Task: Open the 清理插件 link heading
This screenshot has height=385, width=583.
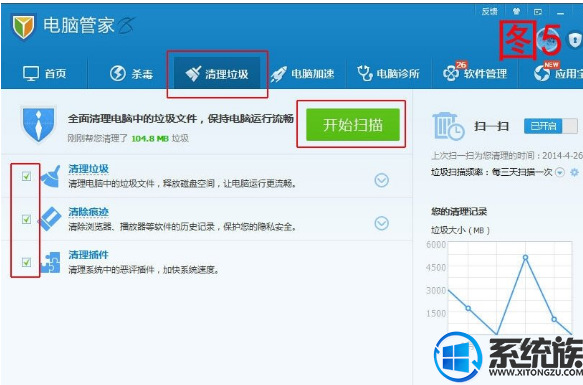Action: pyautogui.click(x=88, y=255)
